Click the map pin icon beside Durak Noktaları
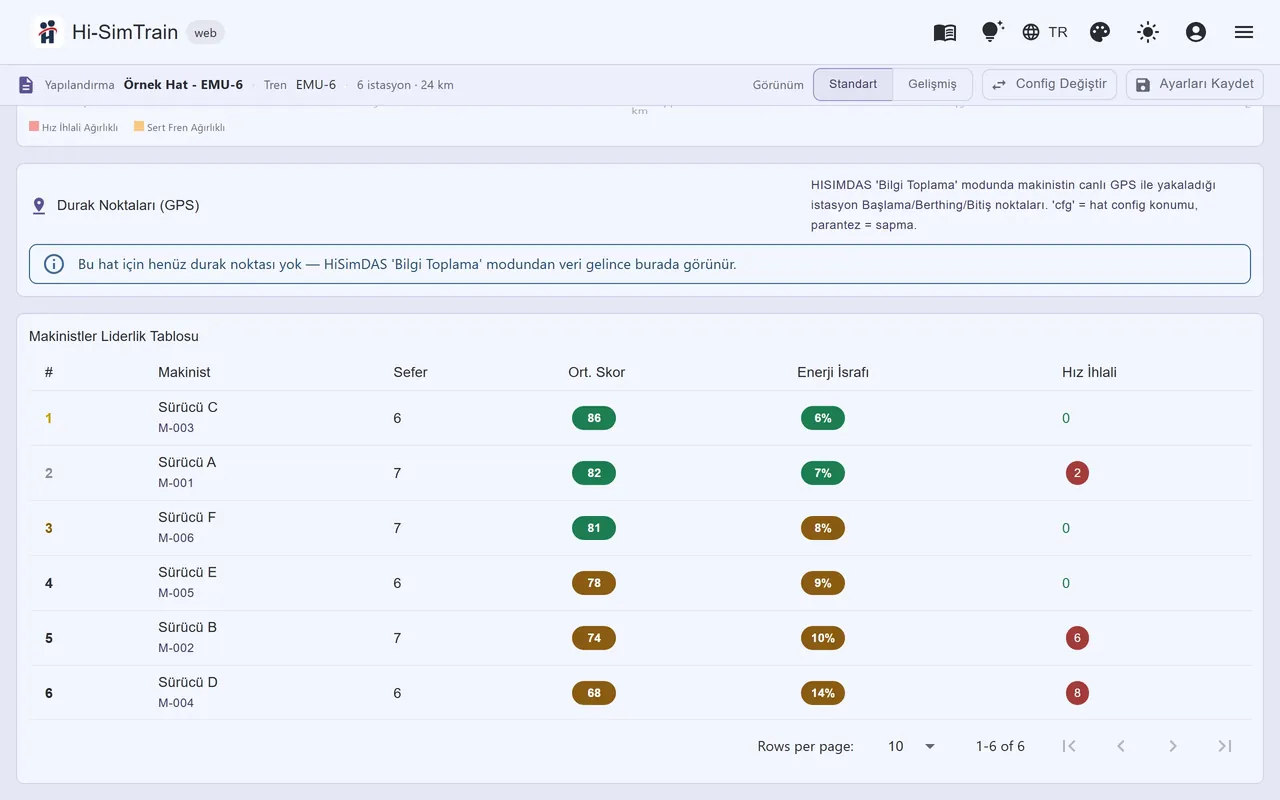This screenshot has height=800, width=1280. (x=39, y=206)
